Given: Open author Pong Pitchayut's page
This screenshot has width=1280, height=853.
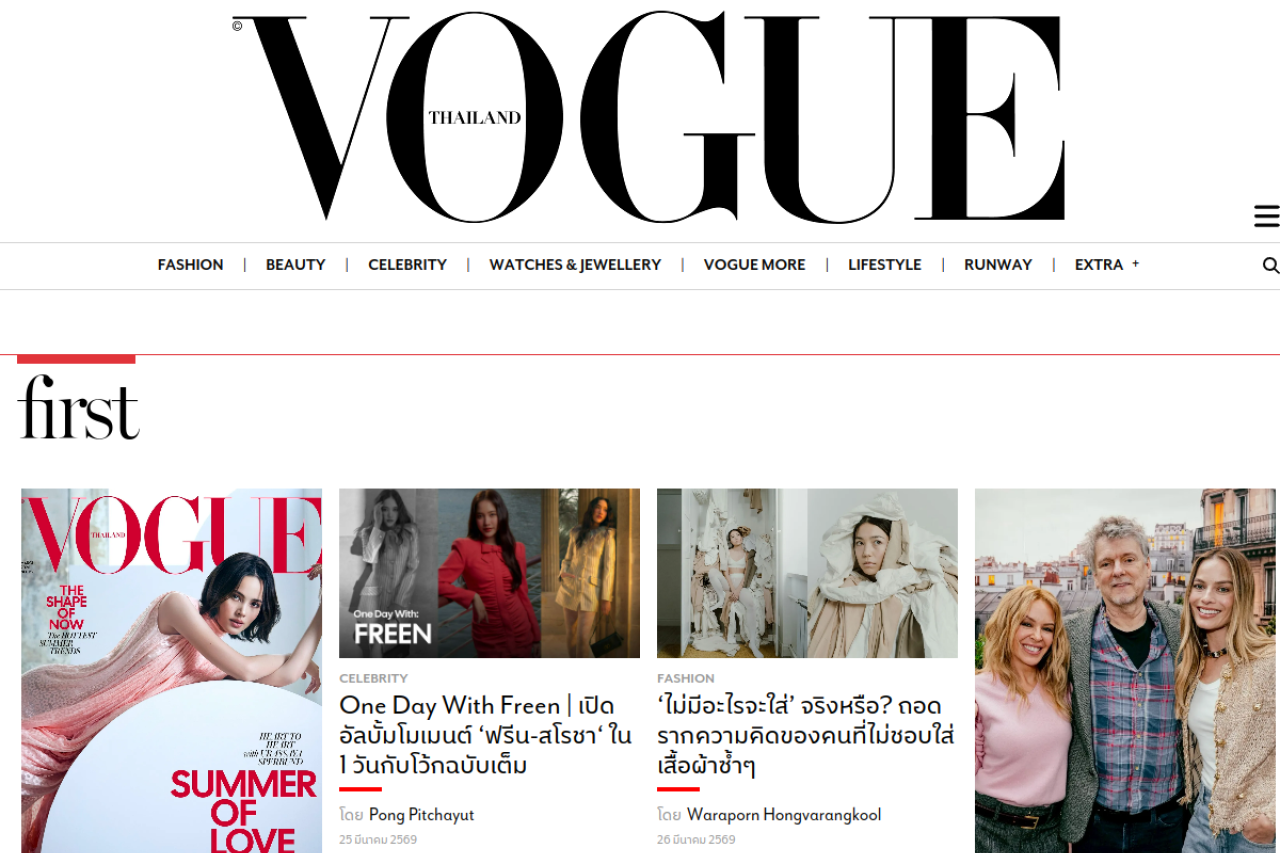Looking at the screenshot, I should click(421, 815).
